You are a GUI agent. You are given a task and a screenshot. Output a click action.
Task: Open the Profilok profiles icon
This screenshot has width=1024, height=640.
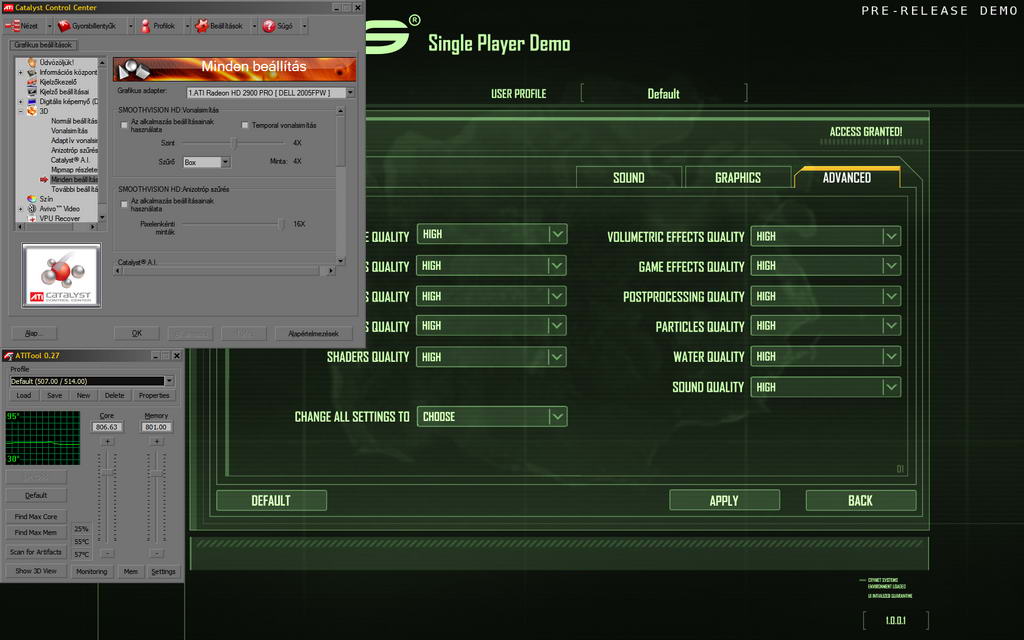point(143,26)
